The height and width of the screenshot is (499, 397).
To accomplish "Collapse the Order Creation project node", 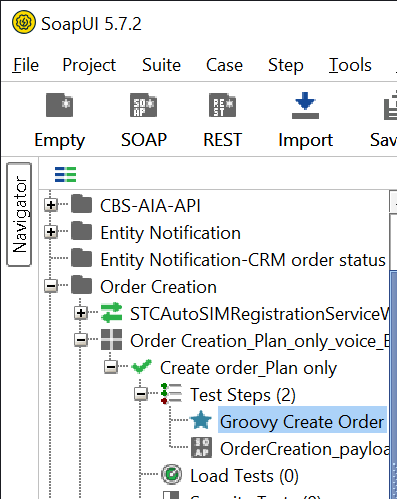I will (x=51, y=286).
